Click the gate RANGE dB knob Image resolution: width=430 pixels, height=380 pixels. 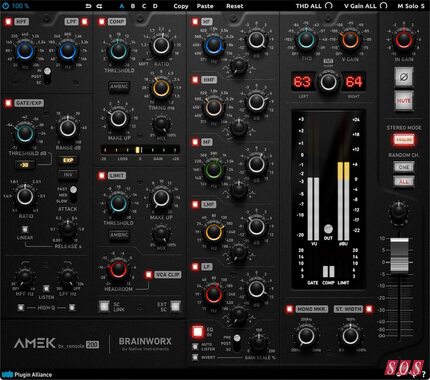[x=68, y=128]
